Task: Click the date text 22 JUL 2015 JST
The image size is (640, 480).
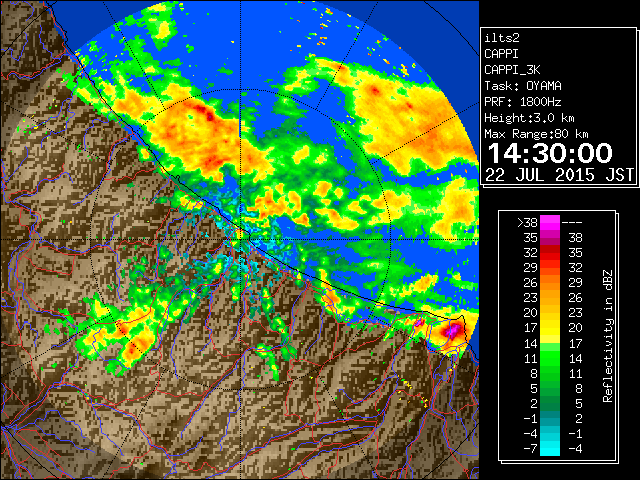Action: coord(559,175)
